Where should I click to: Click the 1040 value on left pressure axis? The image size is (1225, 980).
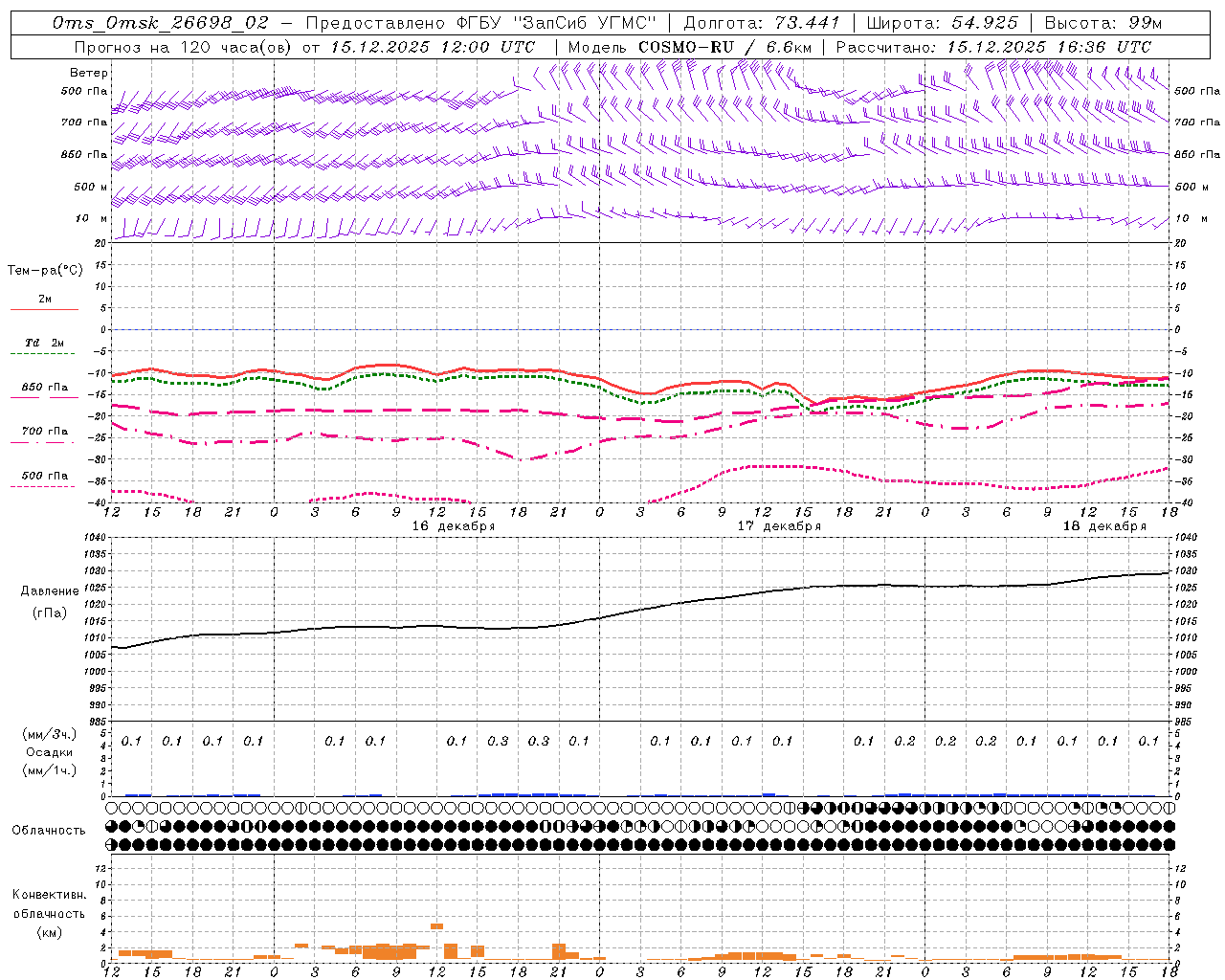tap(94, 538)
